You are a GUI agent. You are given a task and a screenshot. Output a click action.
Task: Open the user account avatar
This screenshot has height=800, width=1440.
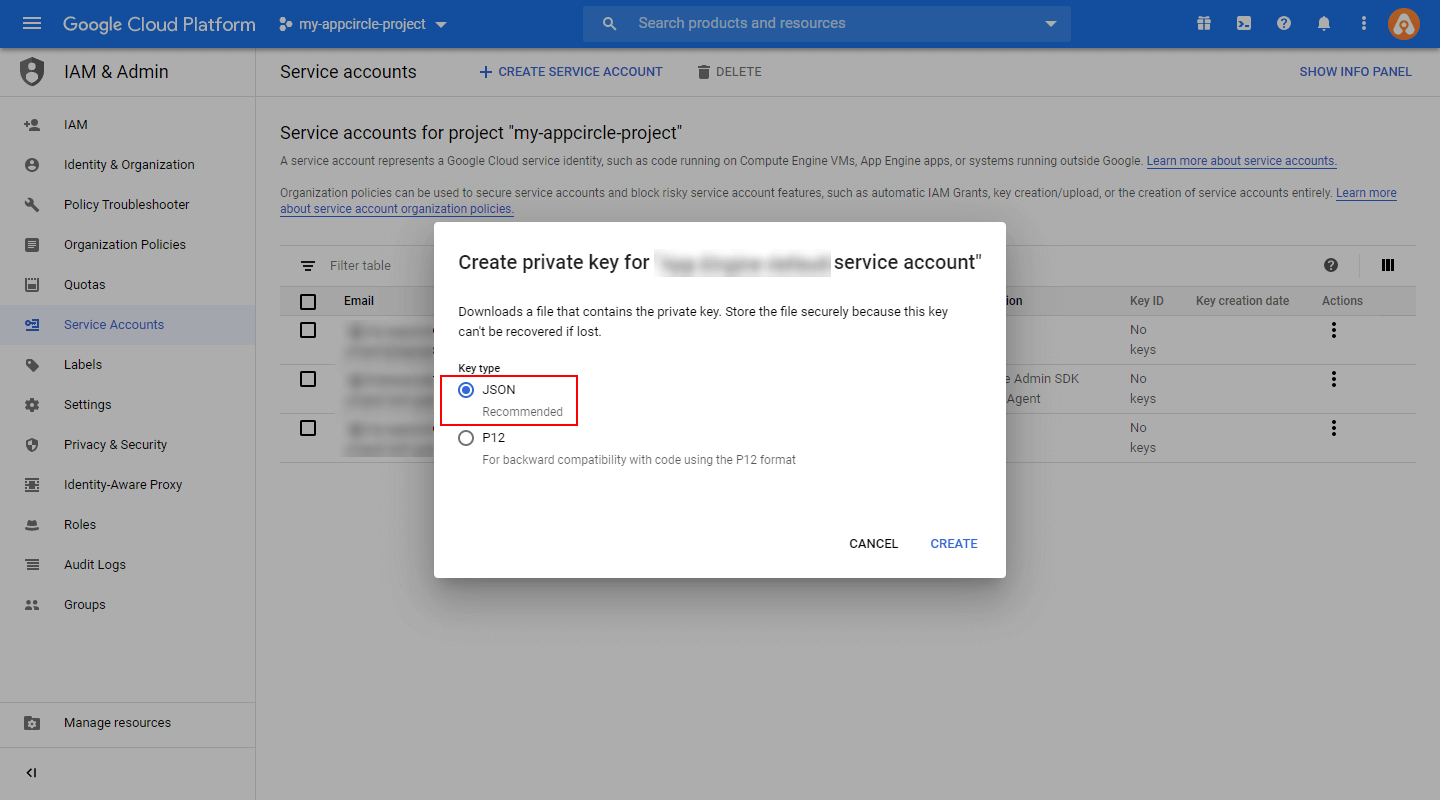pos(1404,24)
